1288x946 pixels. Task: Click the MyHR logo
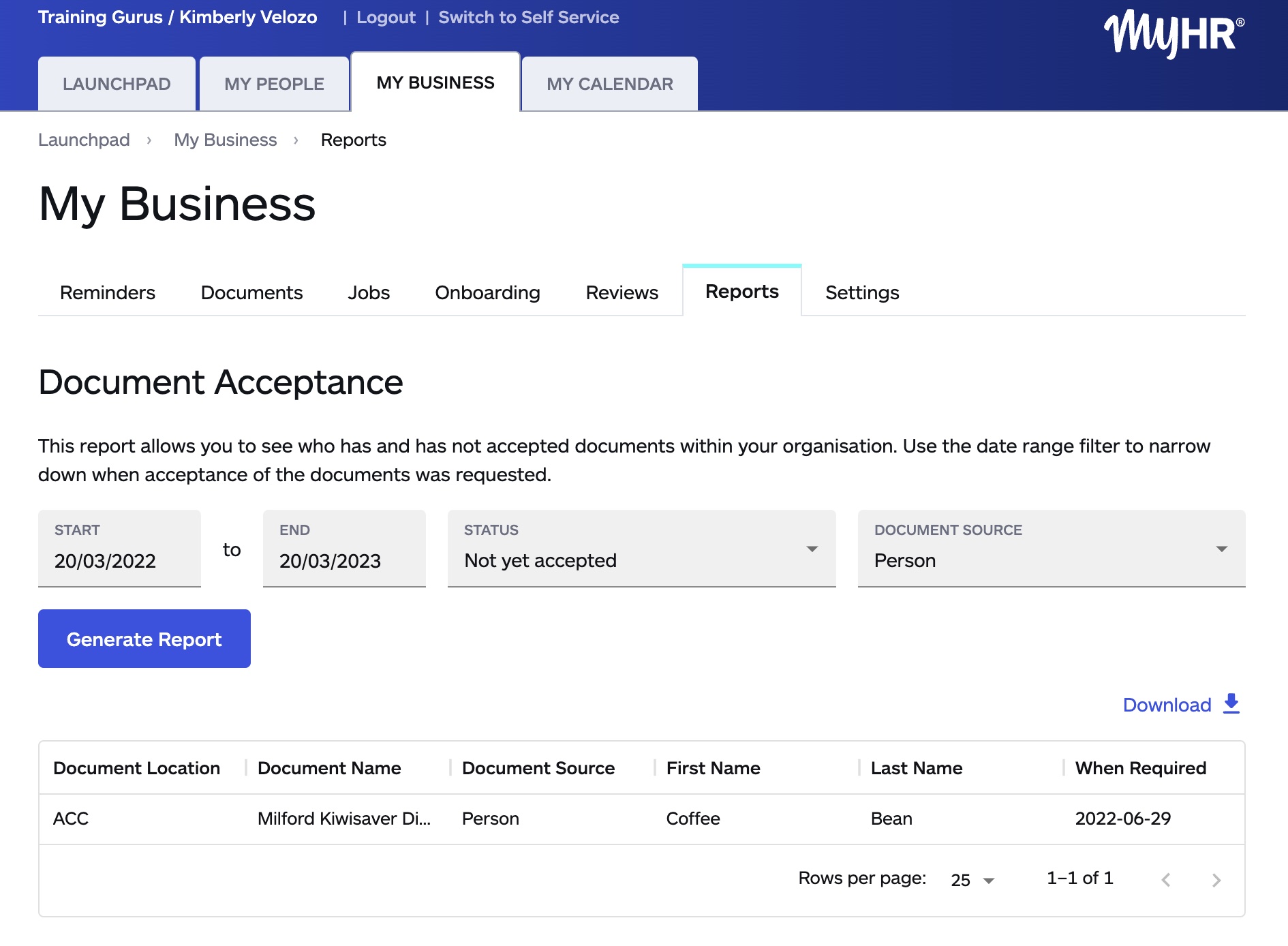click(x=1174, y=33)
